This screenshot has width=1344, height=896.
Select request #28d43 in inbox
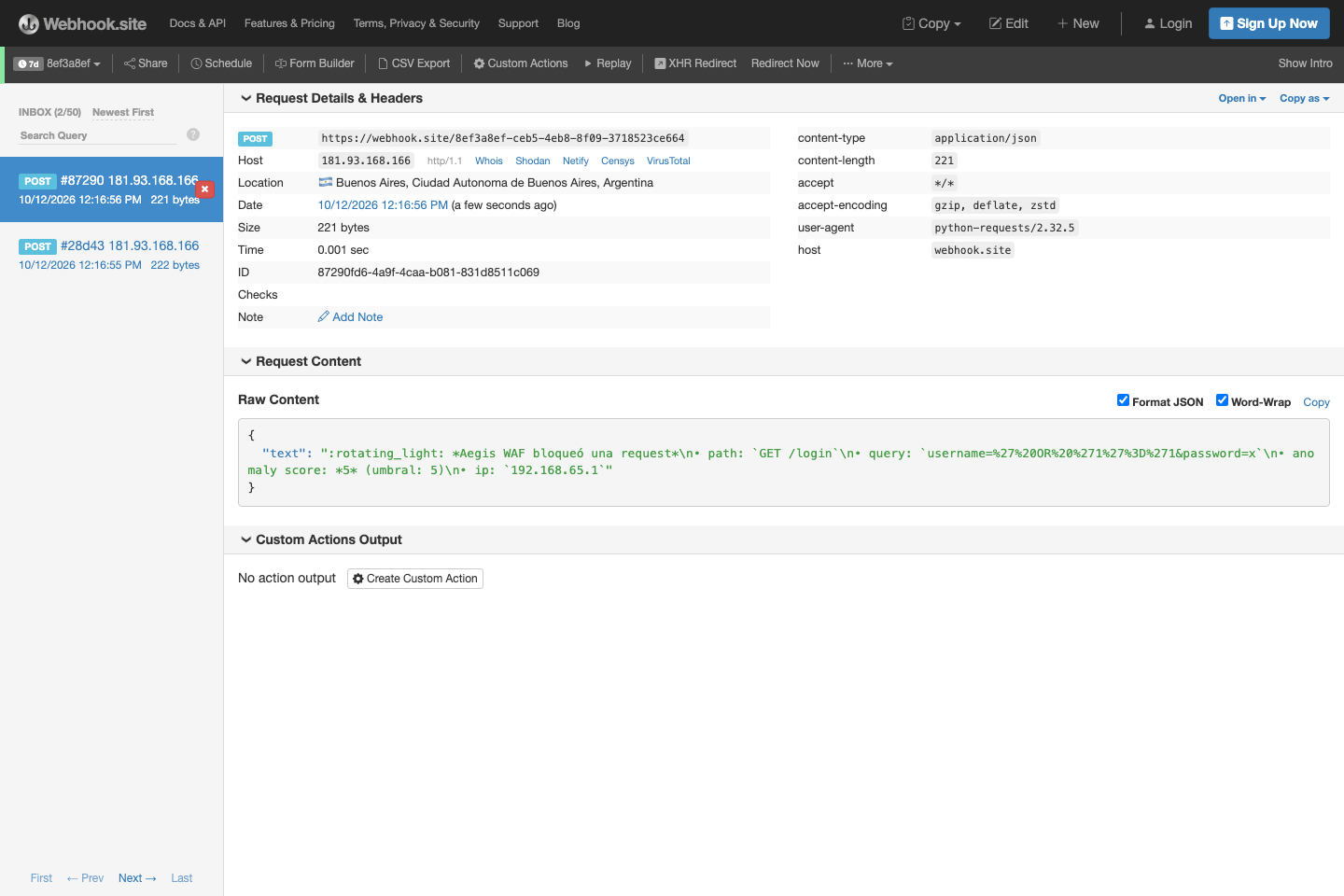(111, 255)
